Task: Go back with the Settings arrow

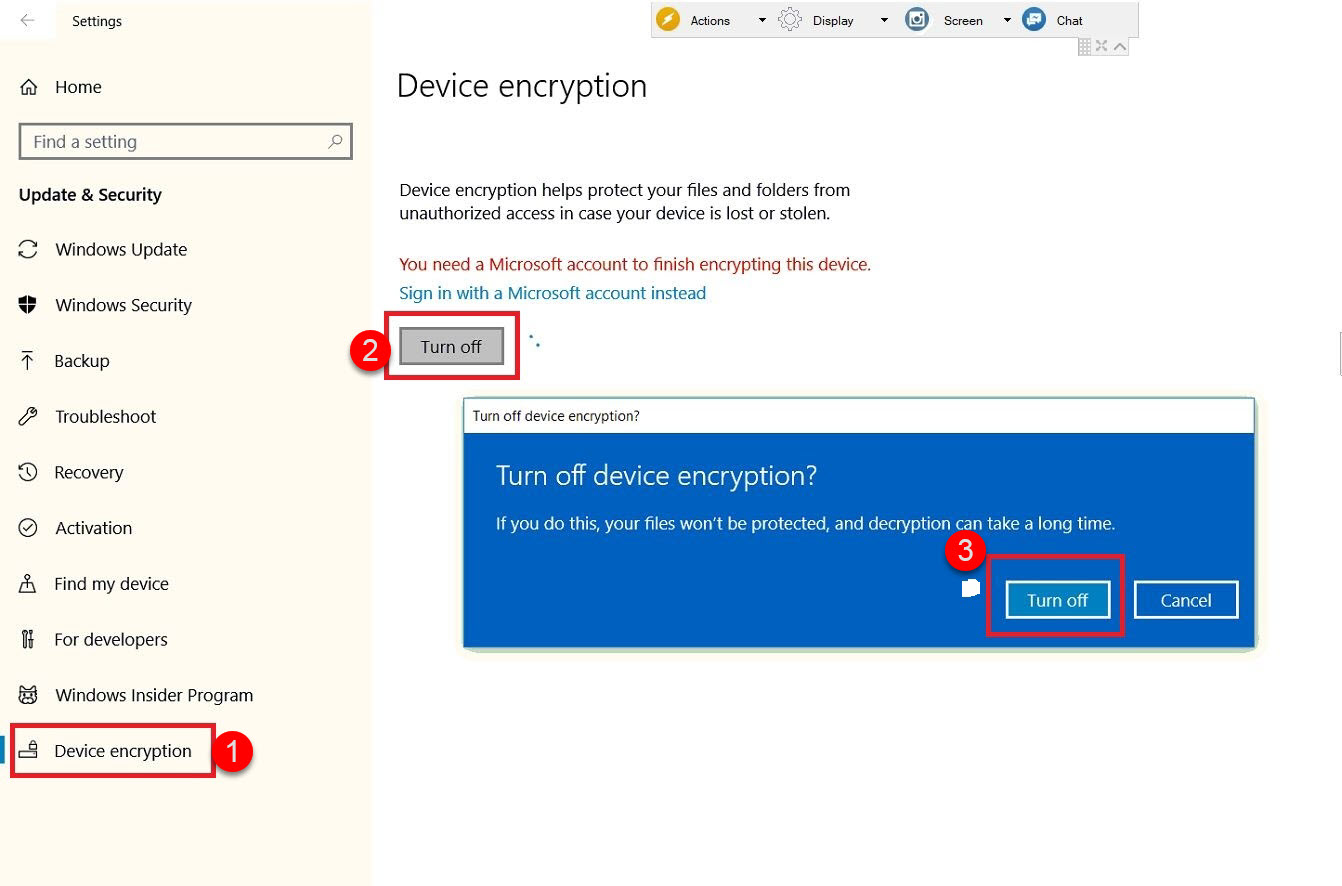Action: coord(28,20)
